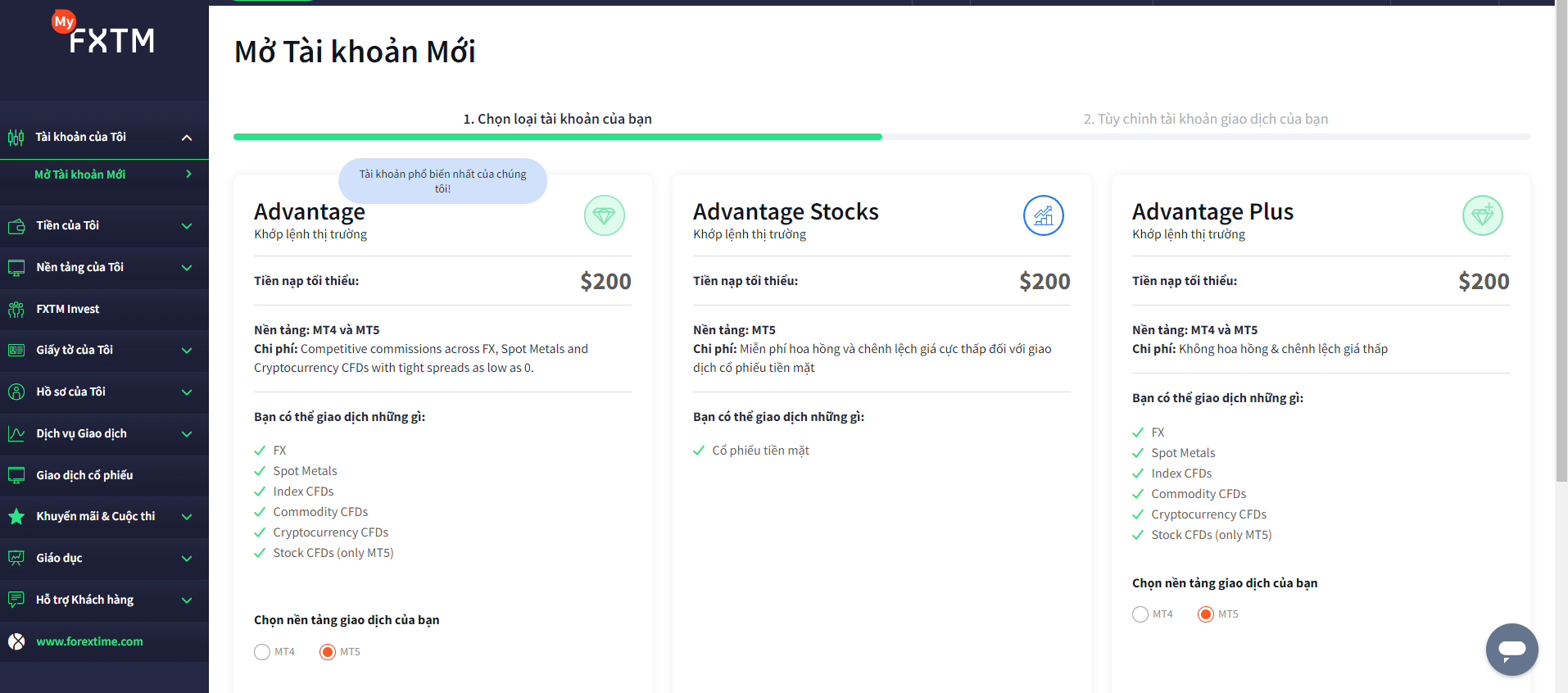Click the Advantage Stocks chart icon
The image size is (1568, 693).
pyautogui.click(x=1044, y=215)
